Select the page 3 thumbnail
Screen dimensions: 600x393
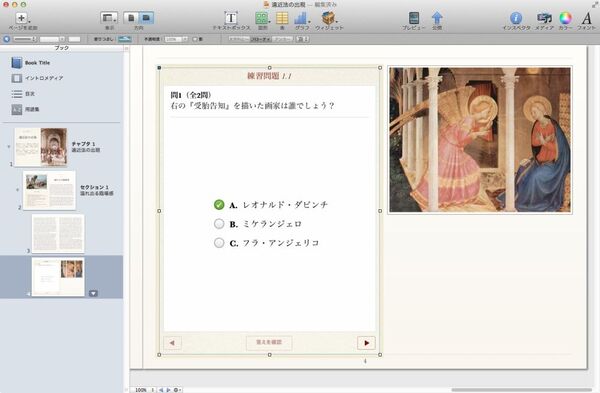(58, 233)
